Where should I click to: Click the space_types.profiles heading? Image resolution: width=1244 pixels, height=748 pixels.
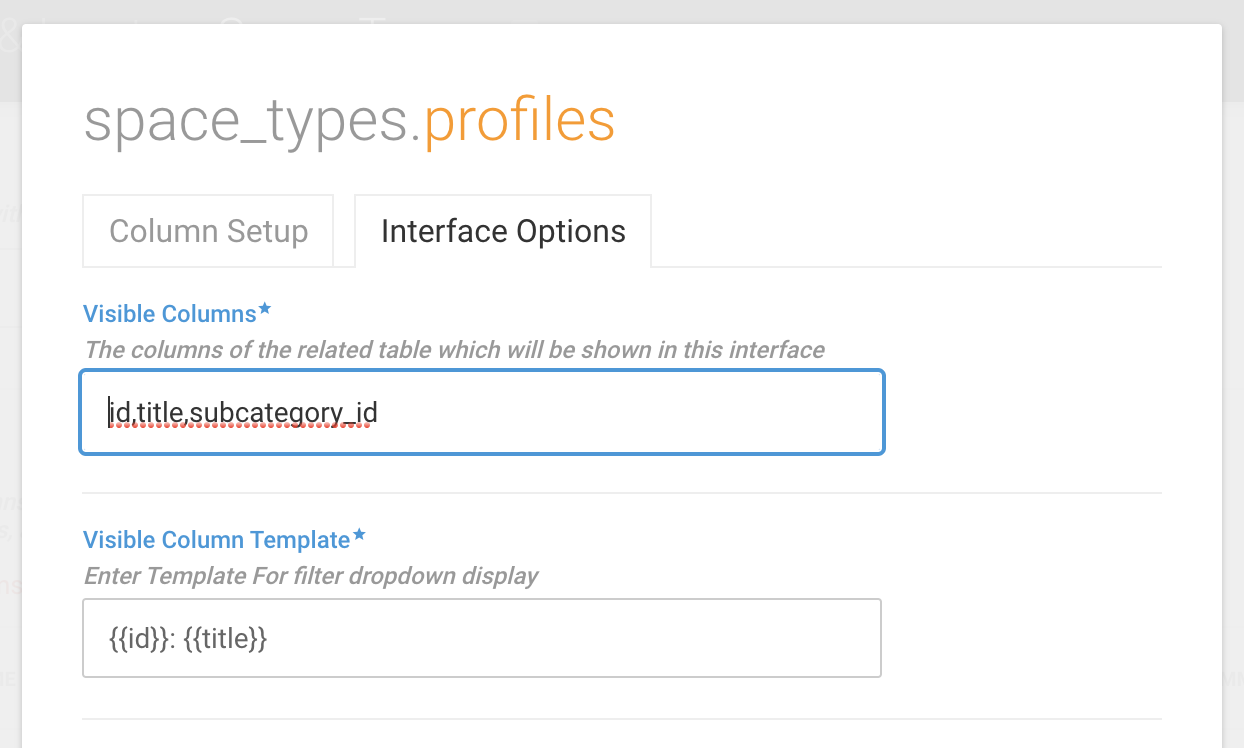(349, 122)
